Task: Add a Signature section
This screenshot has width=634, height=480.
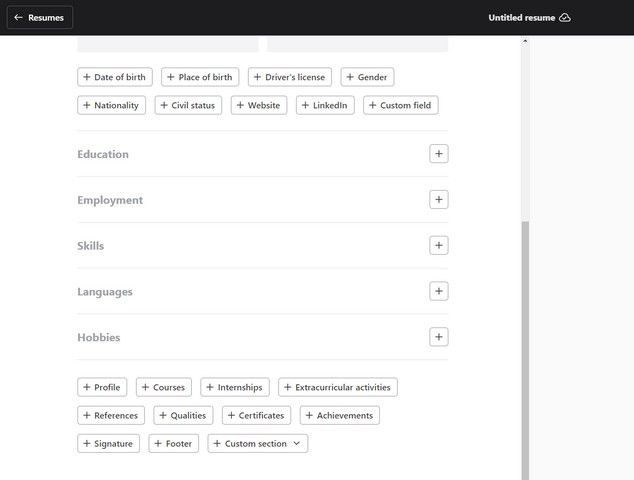Action: coord(109,443)
